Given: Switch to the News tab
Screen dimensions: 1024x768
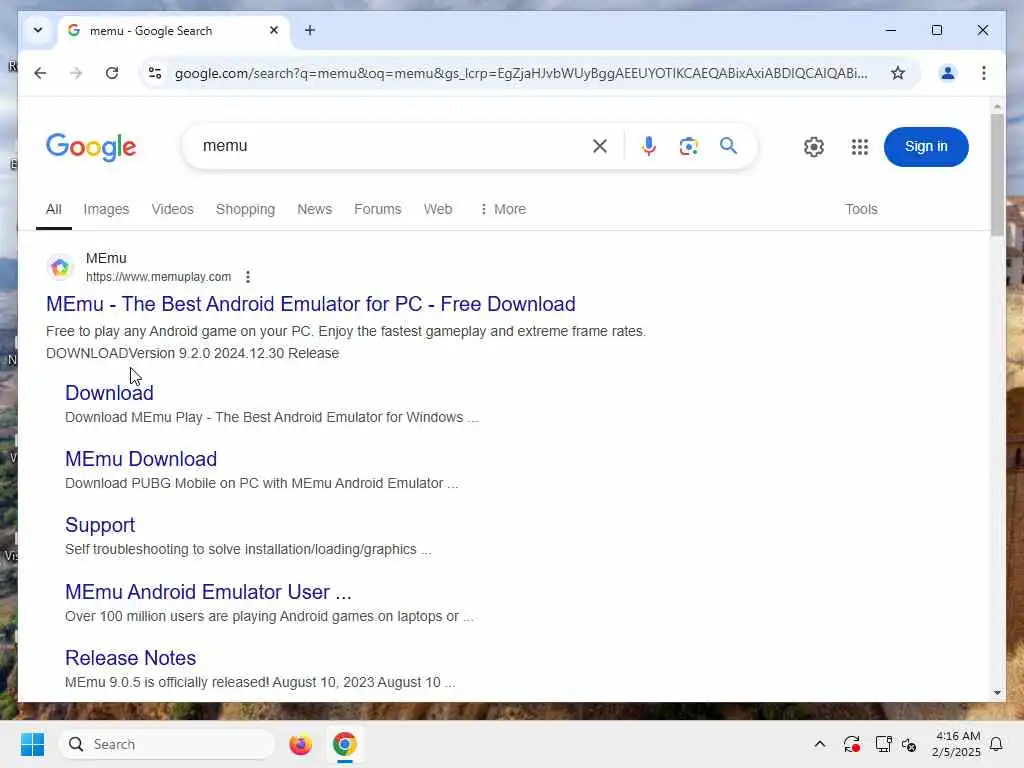Looking at the screenshot, I should pyautogui.click(x=314, y=209).
